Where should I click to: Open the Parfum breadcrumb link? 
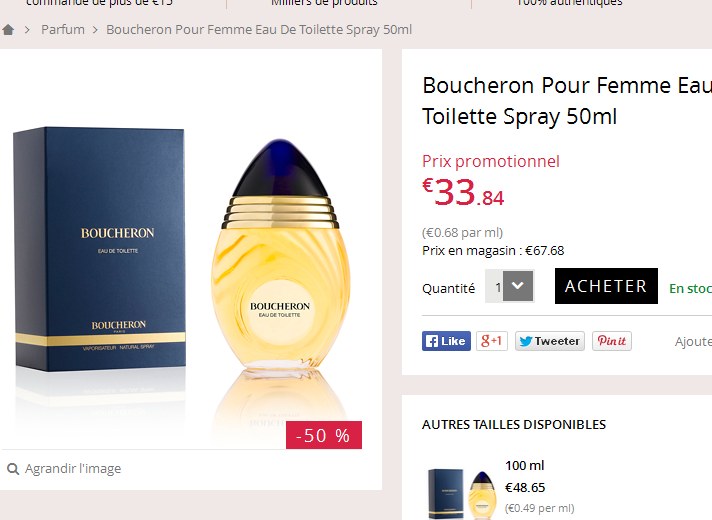[63, 30]
